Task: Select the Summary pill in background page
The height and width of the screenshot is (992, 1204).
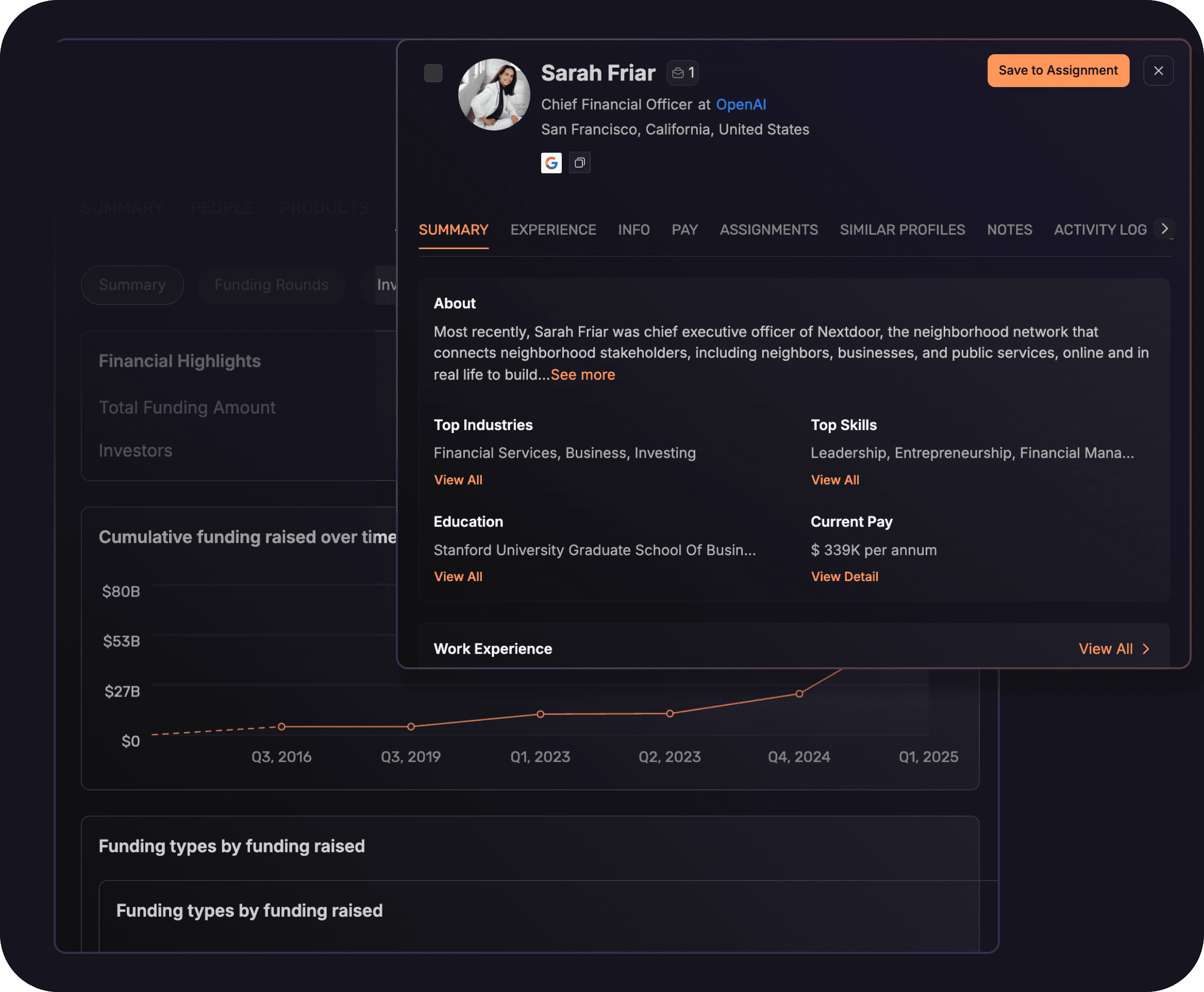Action: (x=132, y=285)
